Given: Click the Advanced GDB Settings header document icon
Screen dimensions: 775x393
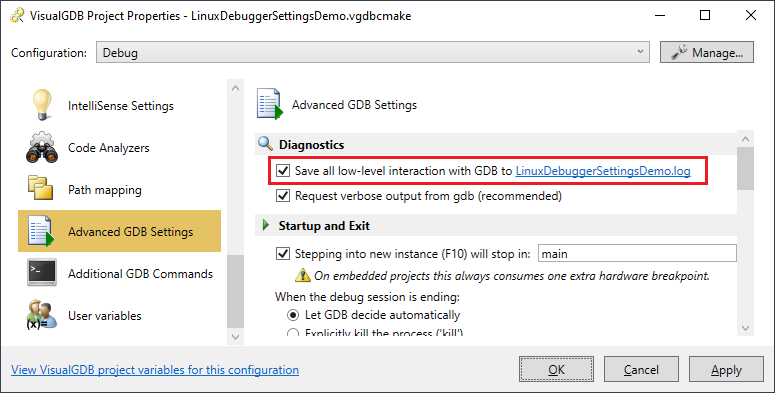Looking at the screenshot, I should click(x=270, y=104).
